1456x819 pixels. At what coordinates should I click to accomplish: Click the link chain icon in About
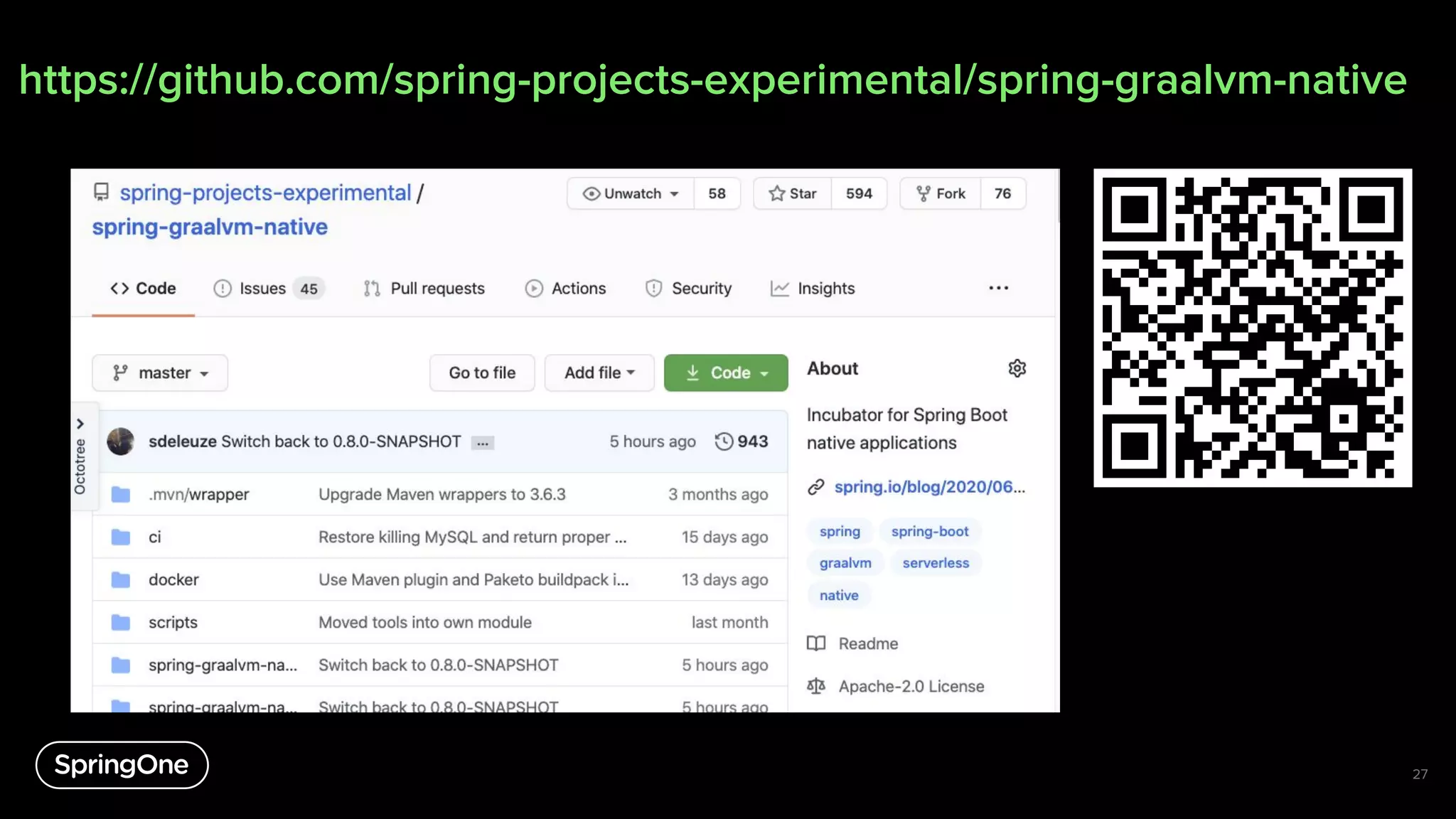point(816,487)
